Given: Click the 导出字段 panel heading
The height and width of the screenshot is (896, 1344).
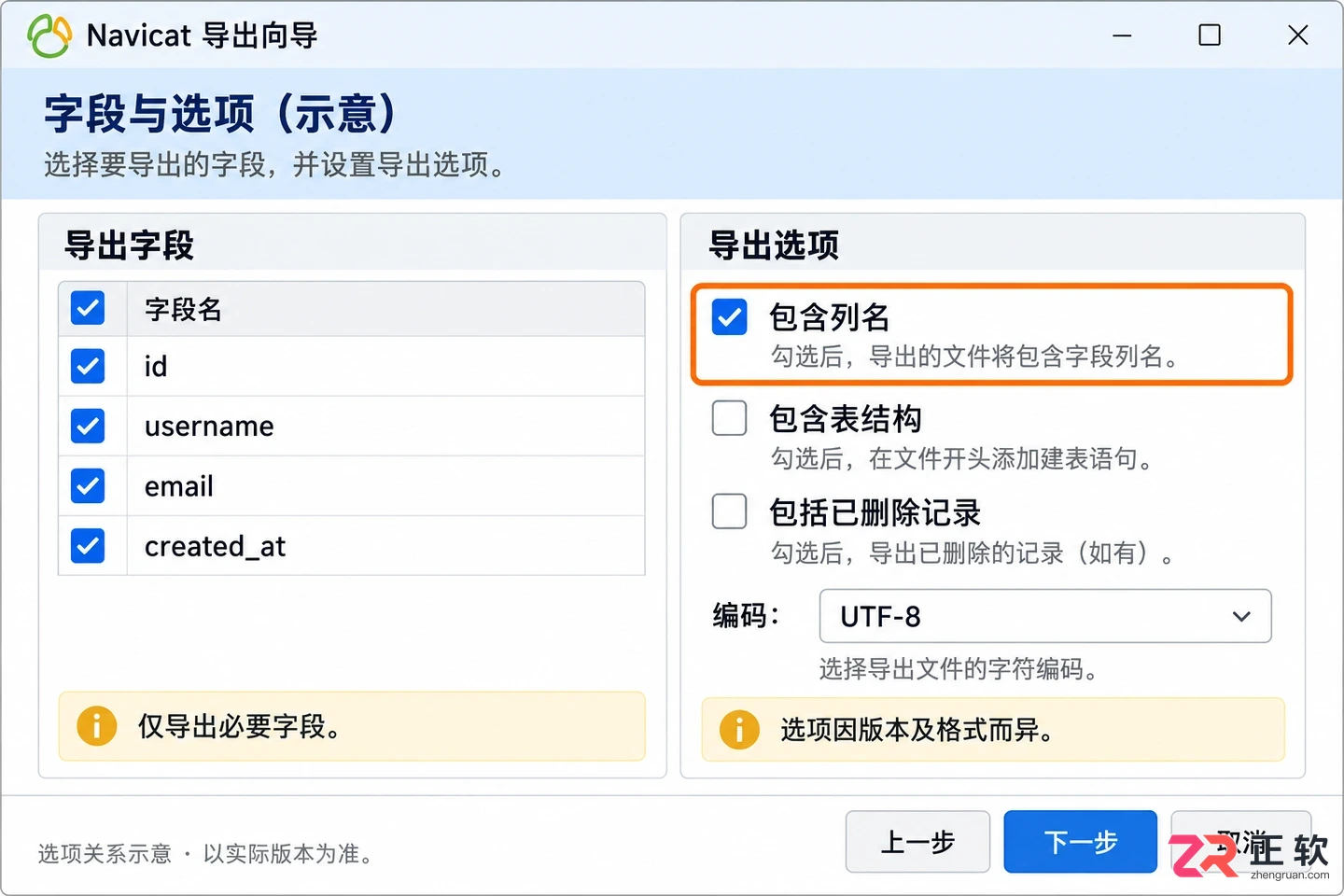Looking at the screenshot, I should (x=129, y=245).
